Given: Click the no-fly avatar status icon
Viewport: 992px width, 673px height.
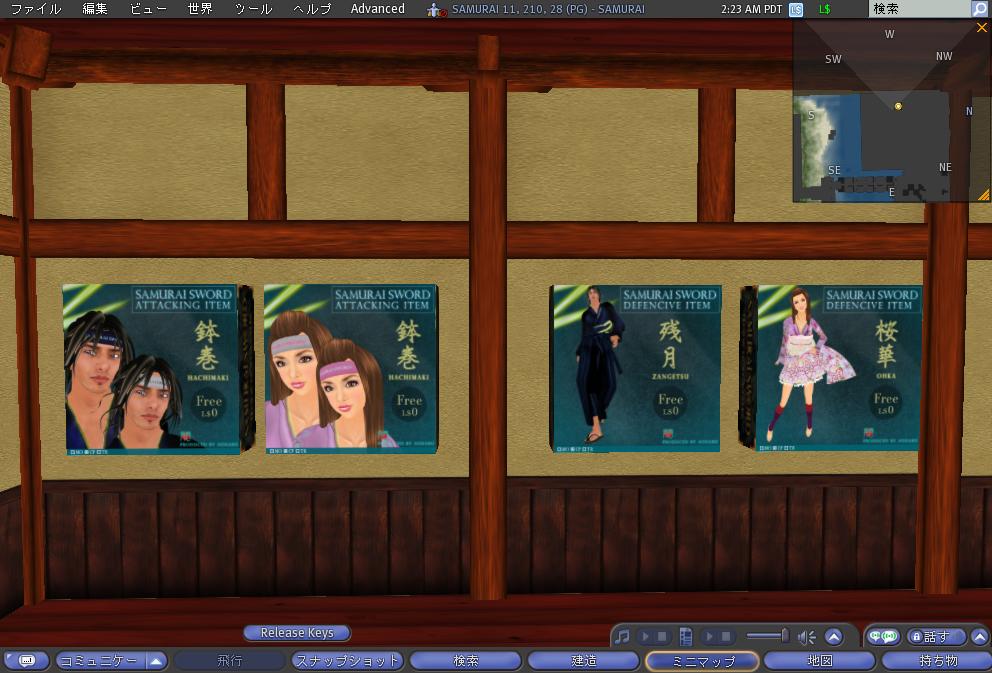Looking at the screenshot, I should click(x=437, y=9).
